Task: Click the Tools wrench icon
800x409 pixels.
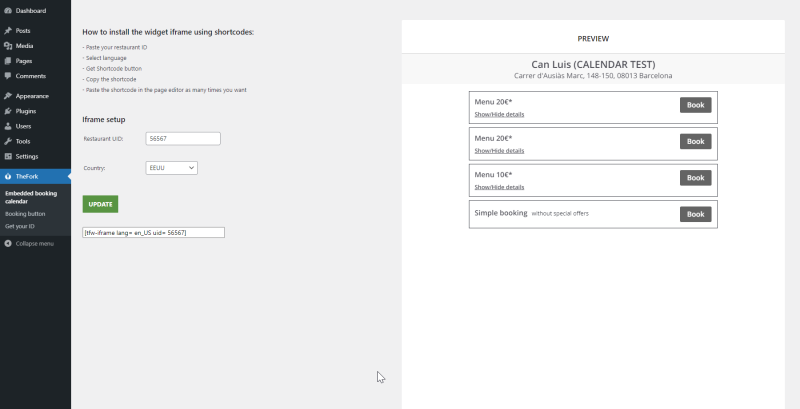Action: 8,141
